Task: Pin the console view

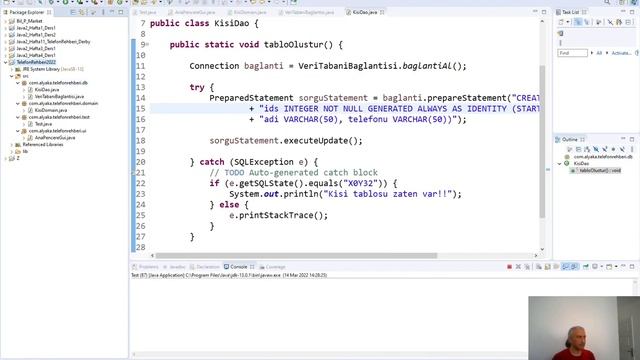Action: tap(586, 267)
